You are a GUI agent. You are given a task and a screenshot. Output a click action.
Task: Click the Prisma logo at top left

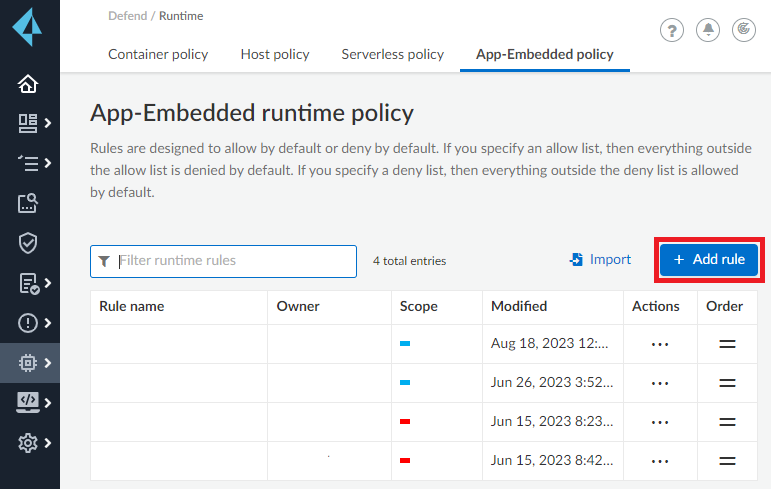pyautogui.click(x=28, y=27)
